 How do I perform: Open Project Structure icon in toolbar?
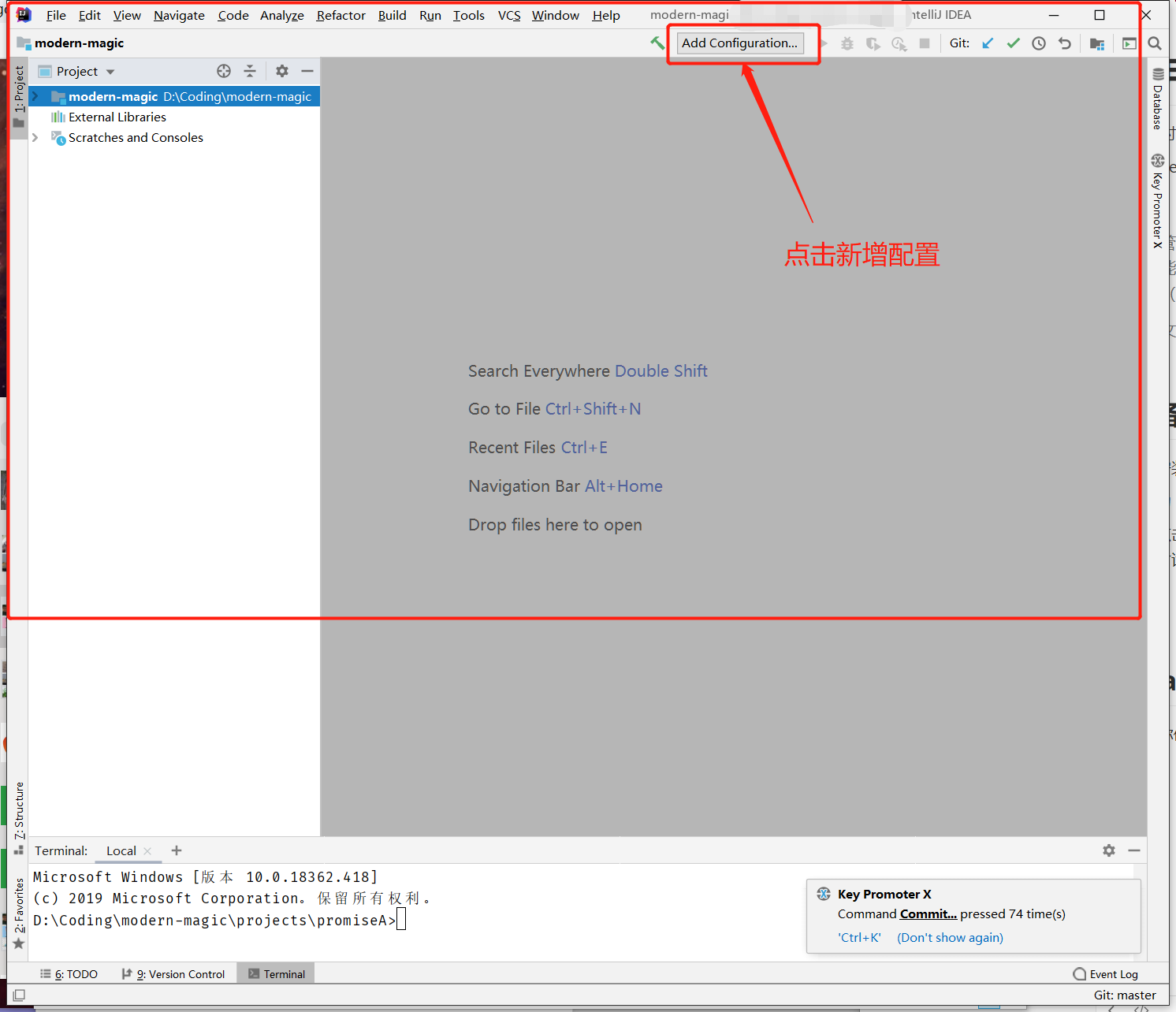[1097, 43]
